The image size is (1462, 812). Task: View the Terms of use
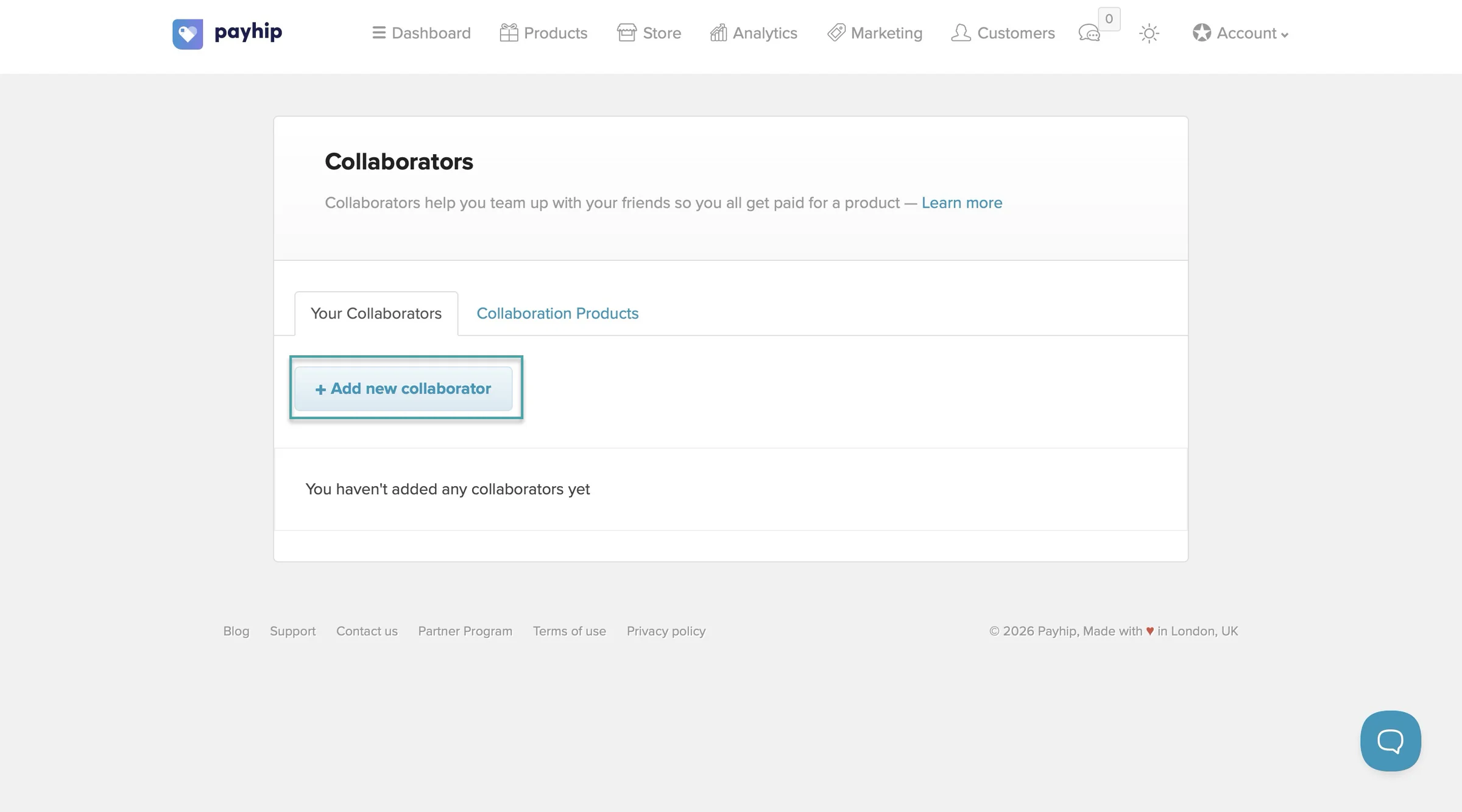click(569, 631)
